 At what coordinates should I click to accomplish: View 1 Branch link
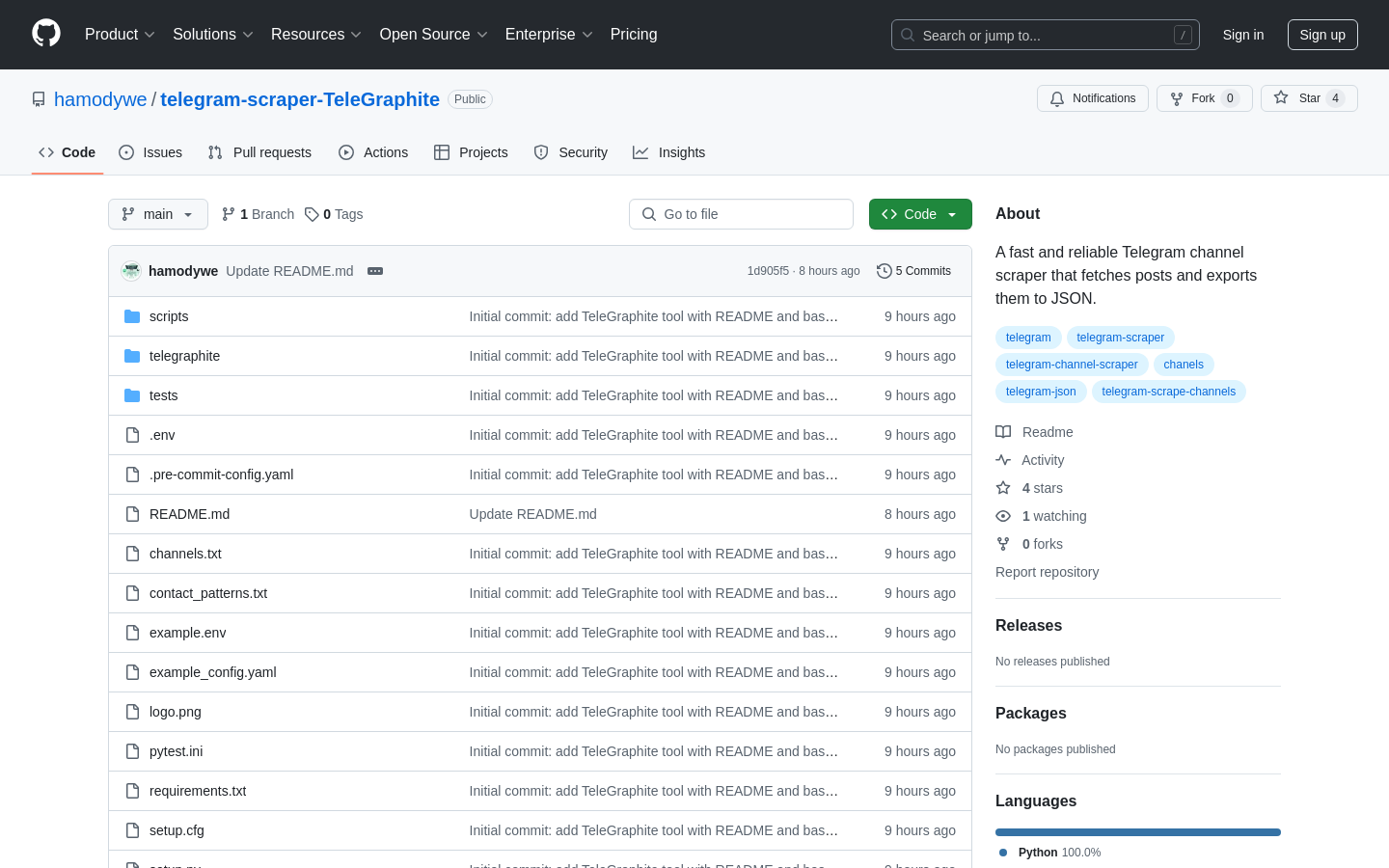(x=258, y=214)
